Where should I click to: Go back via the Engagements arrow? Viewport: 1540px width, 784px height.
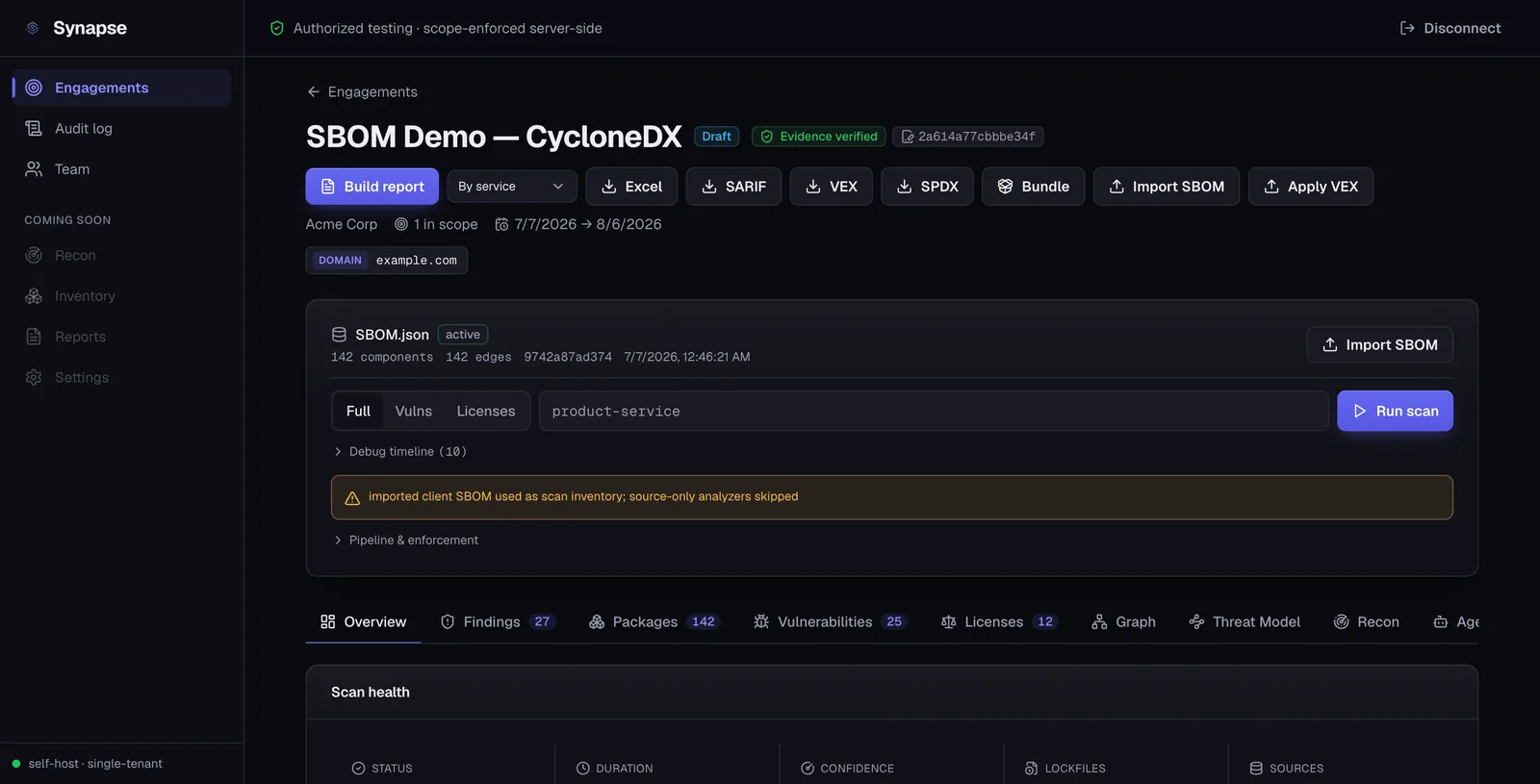click(x=362, y=92)
